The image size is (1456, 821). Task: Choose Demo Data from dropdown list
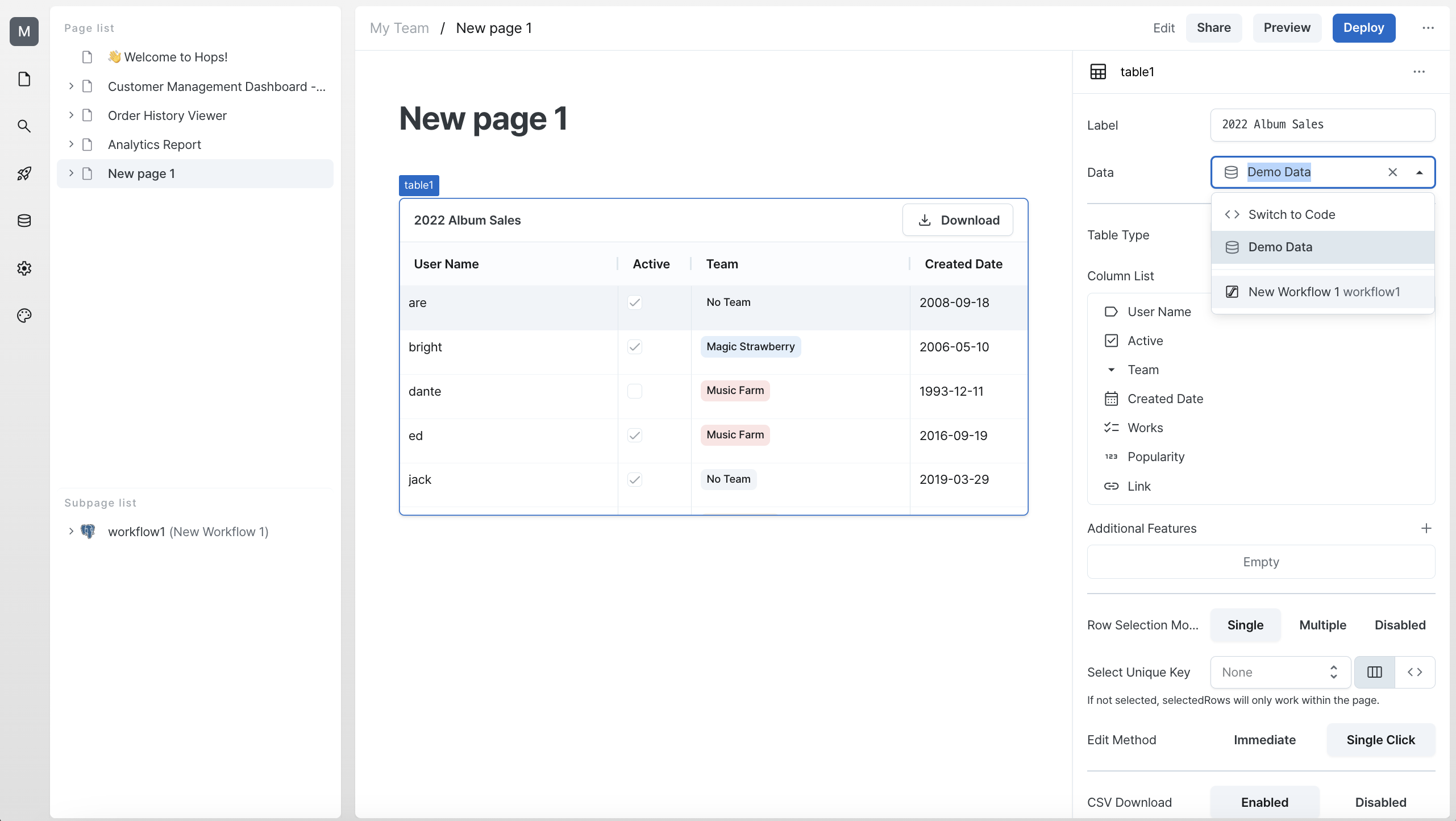(x=1322, y=247)
